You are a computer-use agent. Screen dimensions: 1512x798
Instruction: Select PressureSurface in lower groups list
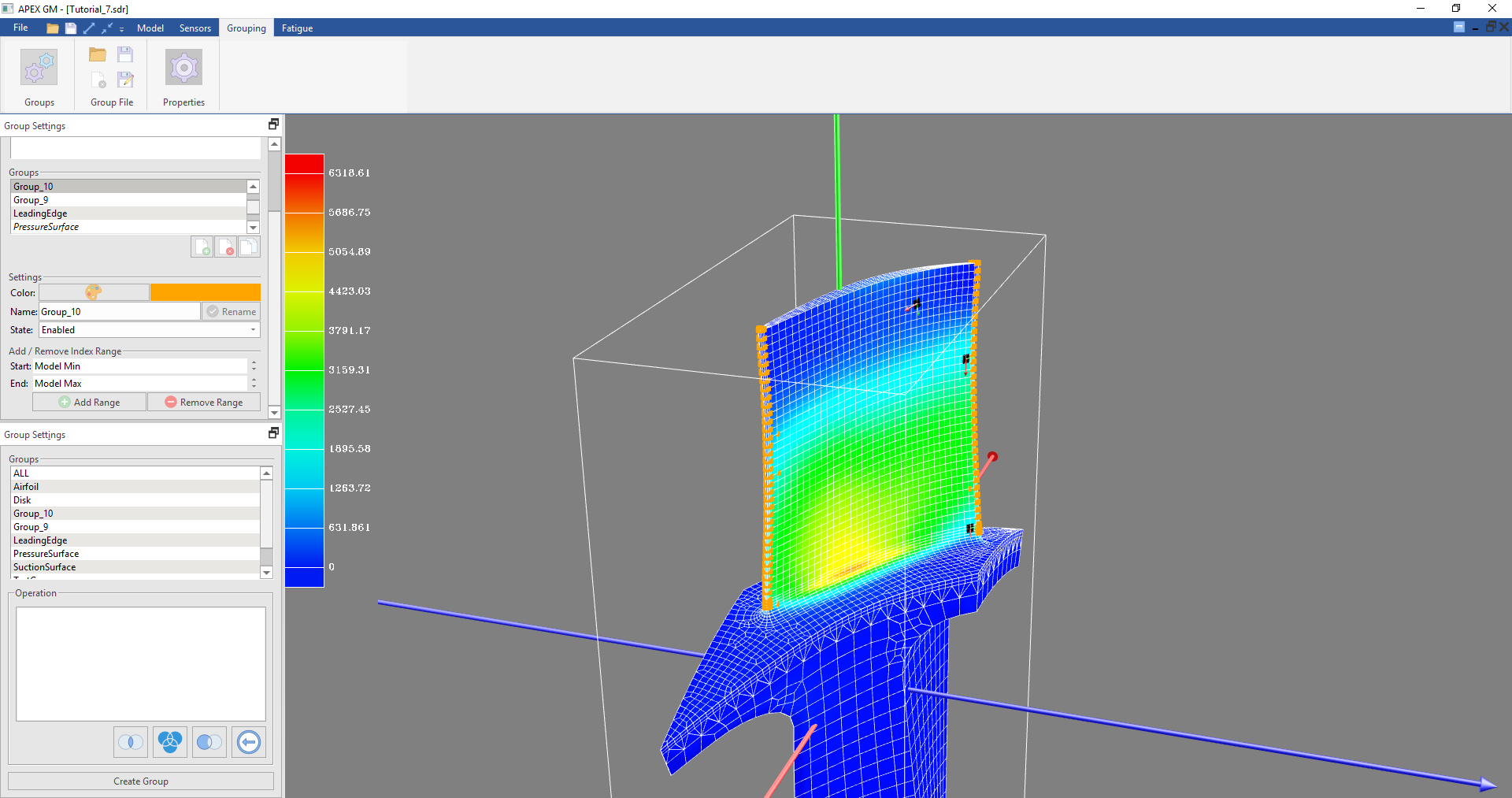coord(135,554)
